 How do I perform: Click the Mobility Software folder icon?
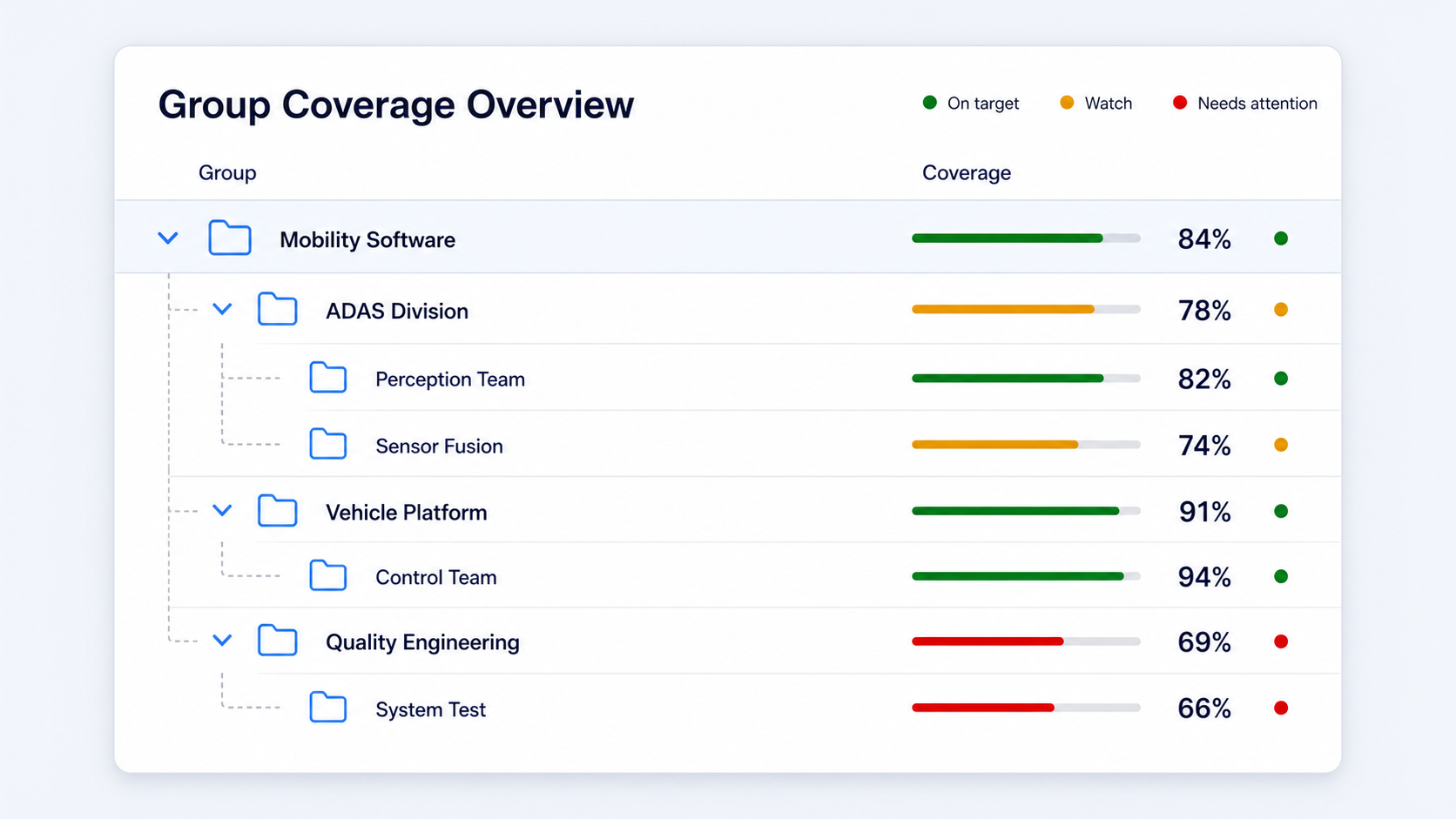pyautogui.click(x=230, y=238)
